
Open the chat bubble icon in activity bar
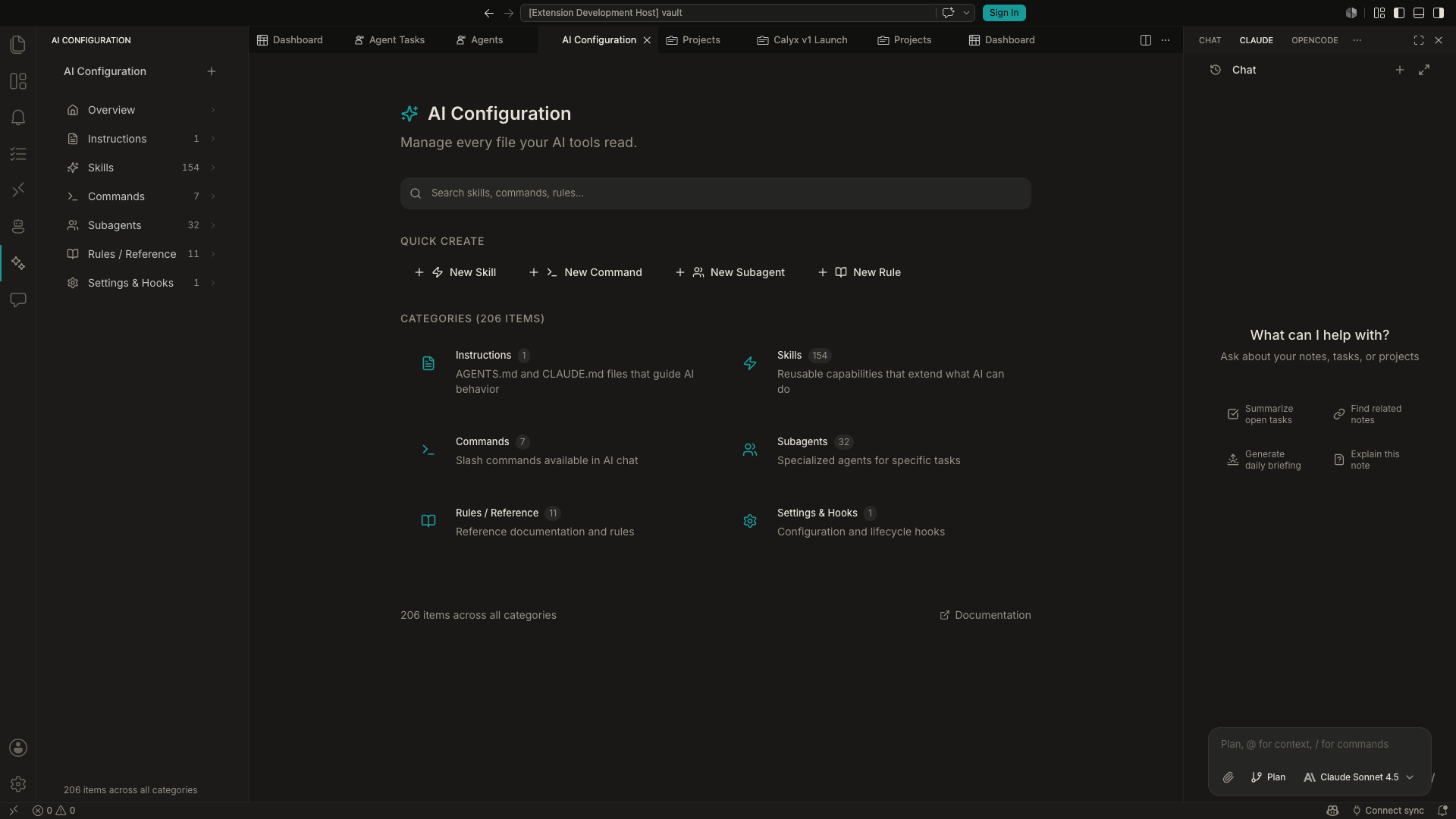click(x=18, y=300)
